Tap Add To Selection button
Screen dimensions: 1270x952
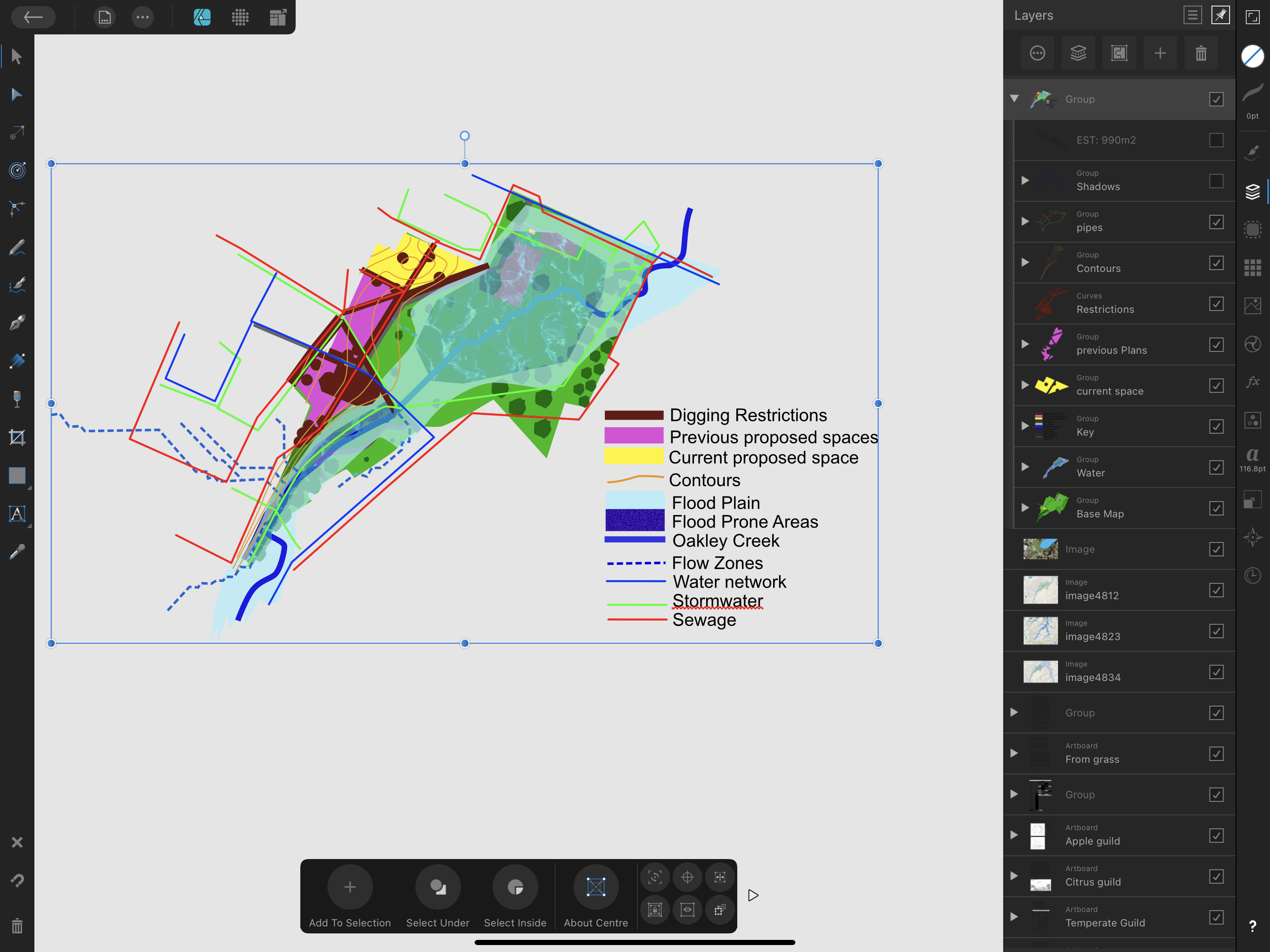pyautogui.click(x=350, y=887)
